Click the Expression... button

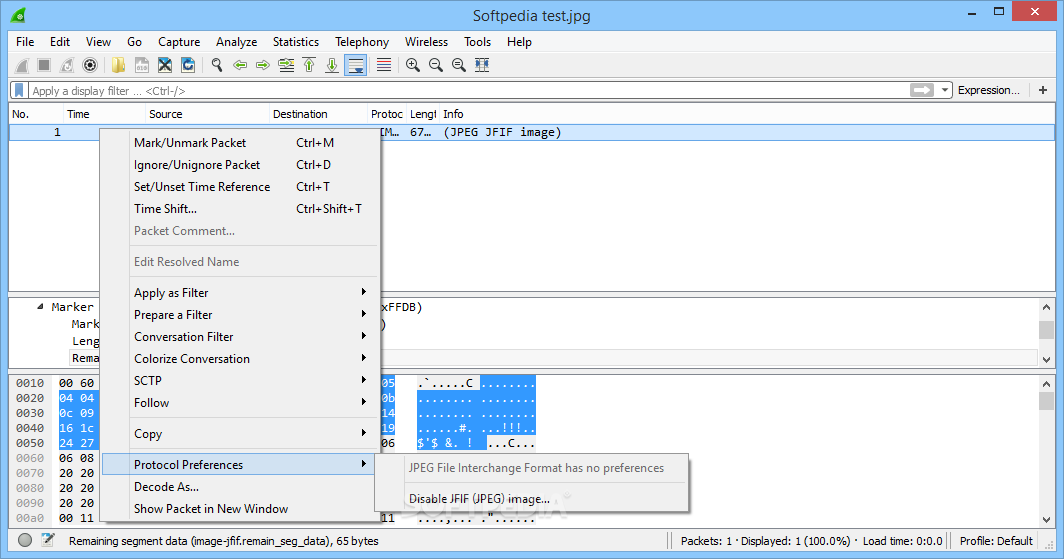coord(988,90)
